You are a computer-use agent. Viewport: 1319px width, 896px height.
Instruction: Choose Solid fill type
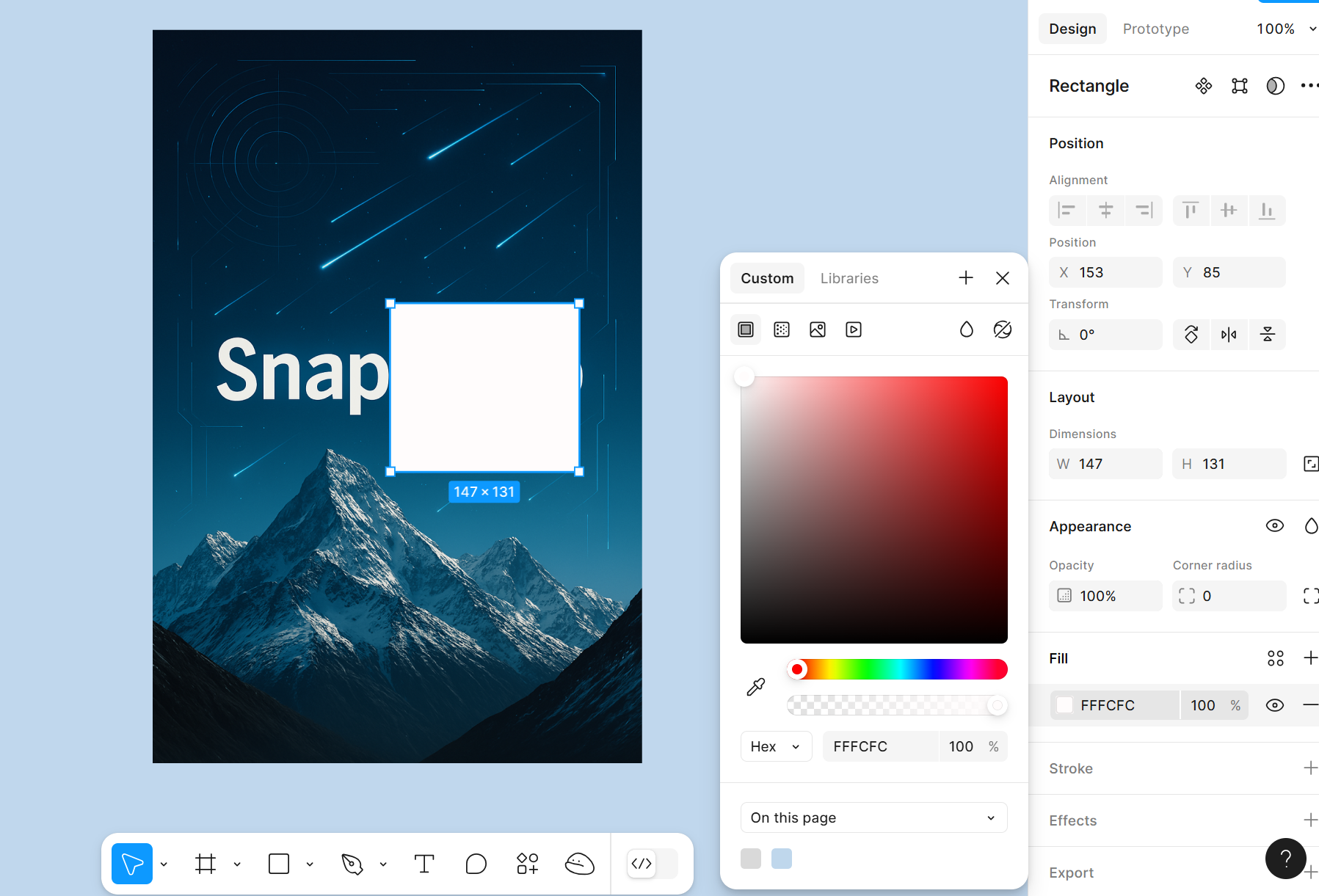746,329
